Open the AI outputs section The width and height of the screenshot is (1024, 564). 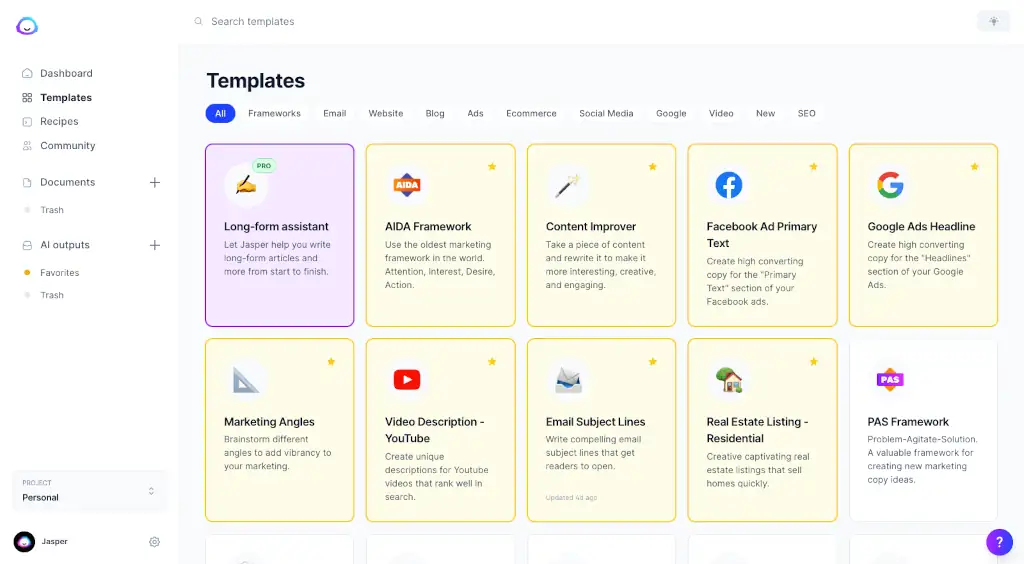pyautogui.click(x=65, y=245)
